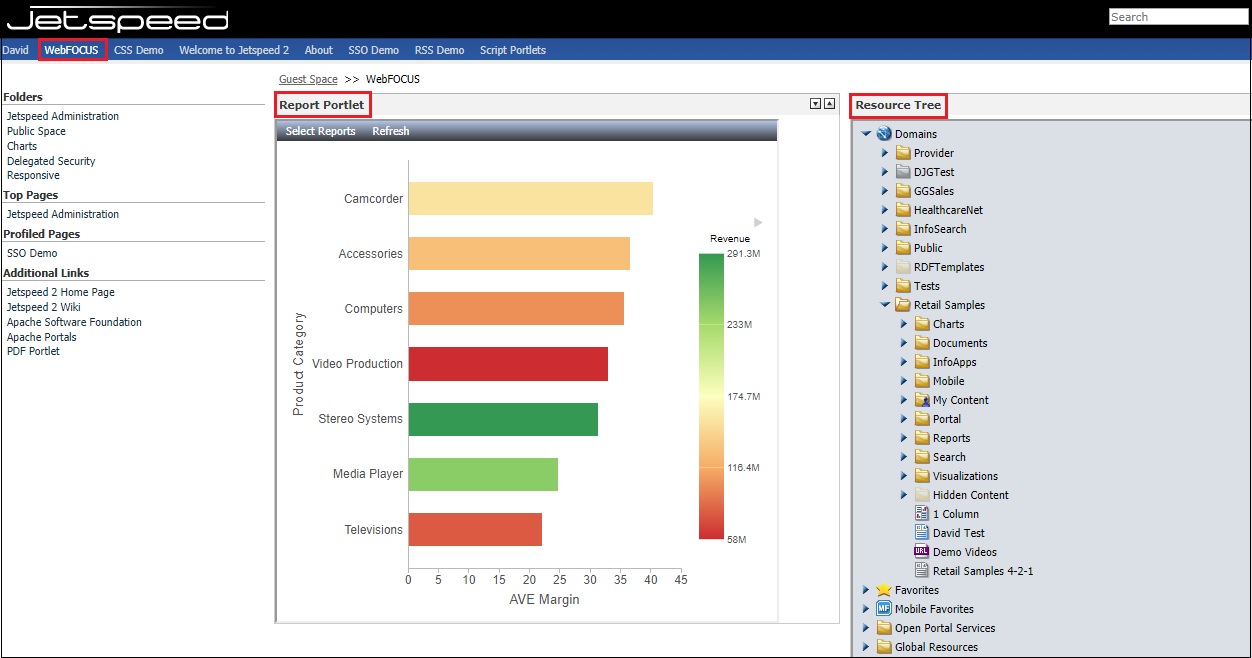Click the Retail Samples 4-2-1 icon
This screenshot has width=1252, height=658.
click(922, 571)
